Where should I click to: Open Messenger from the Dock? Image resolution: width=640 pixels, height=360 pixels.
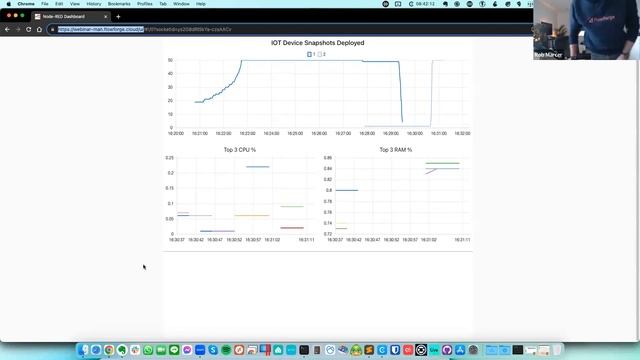187,350
